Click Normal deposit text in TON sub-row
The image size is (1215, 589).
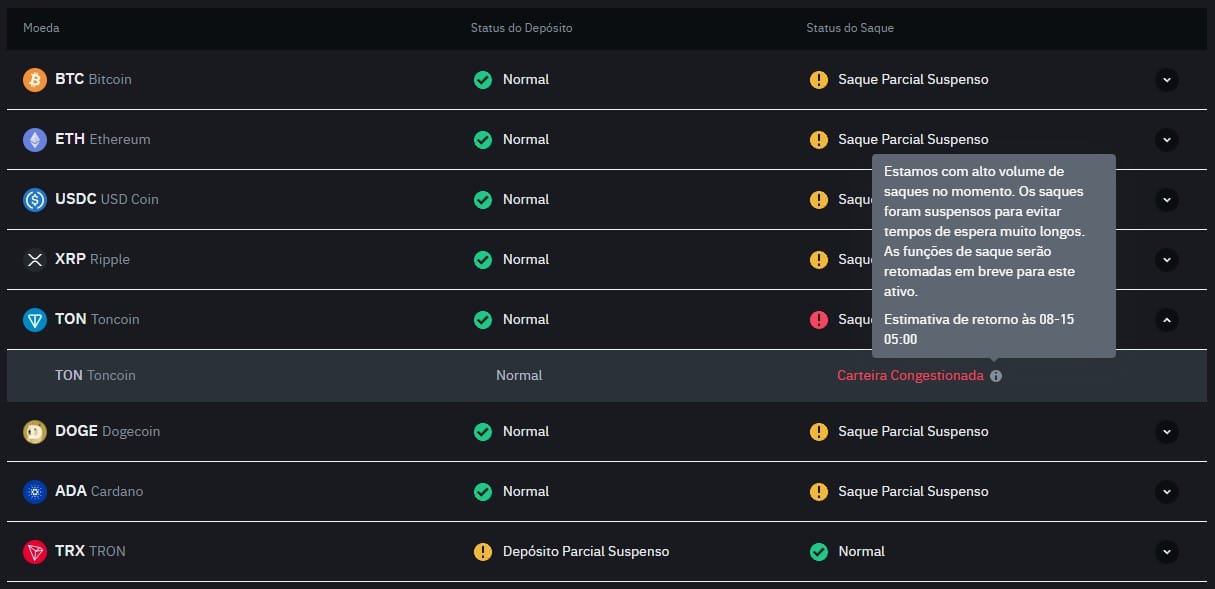(519, 375)
